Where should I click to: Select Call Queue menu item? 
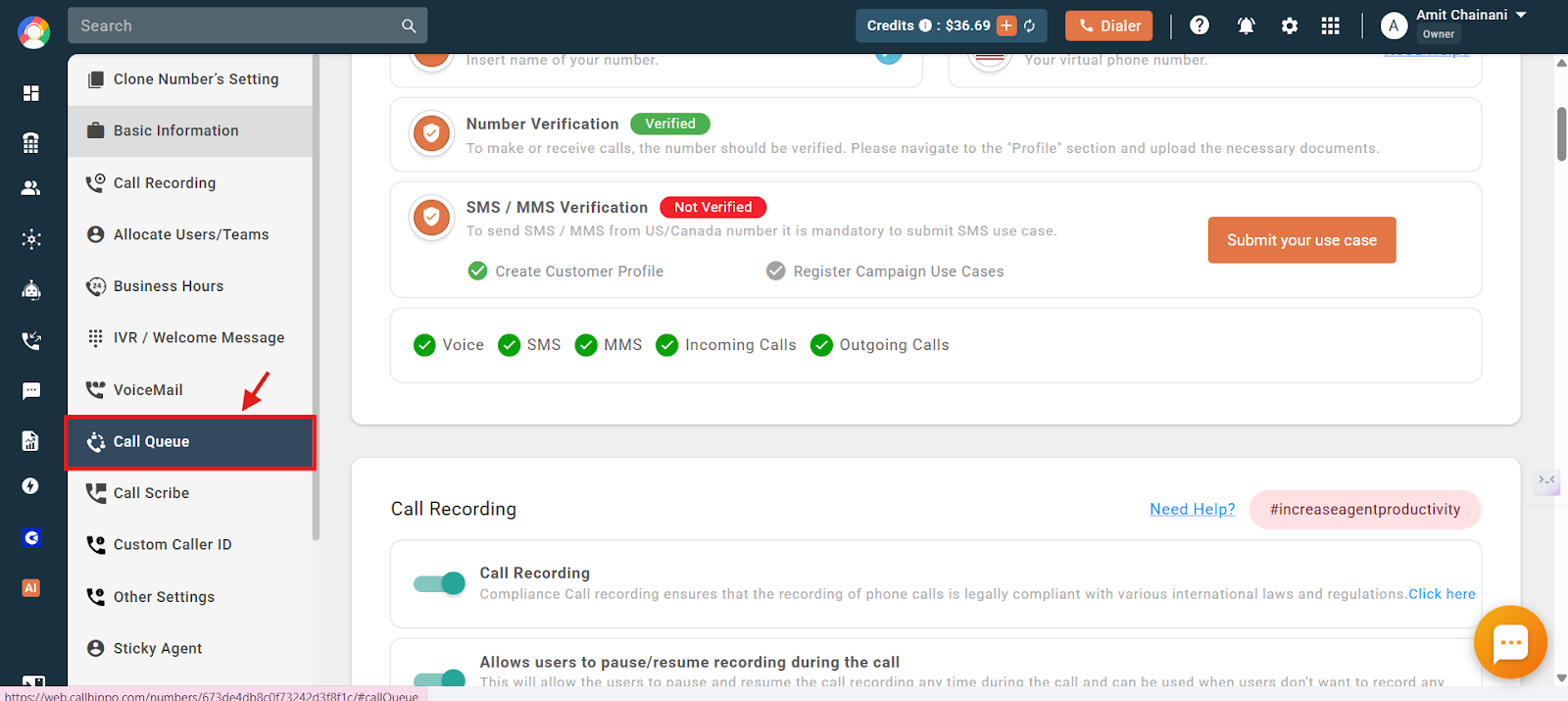pos(190,442)
